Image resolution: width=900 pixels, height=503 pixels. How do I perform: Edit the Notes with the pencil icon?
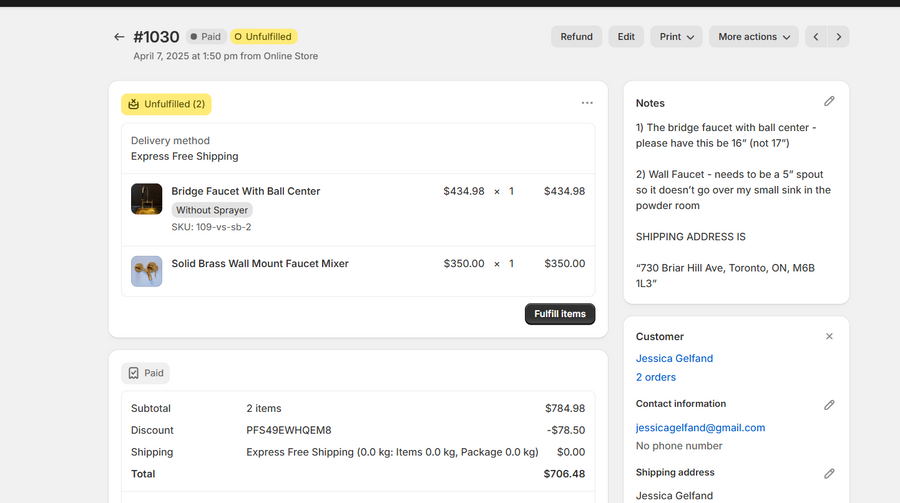(x=829, y=102)
